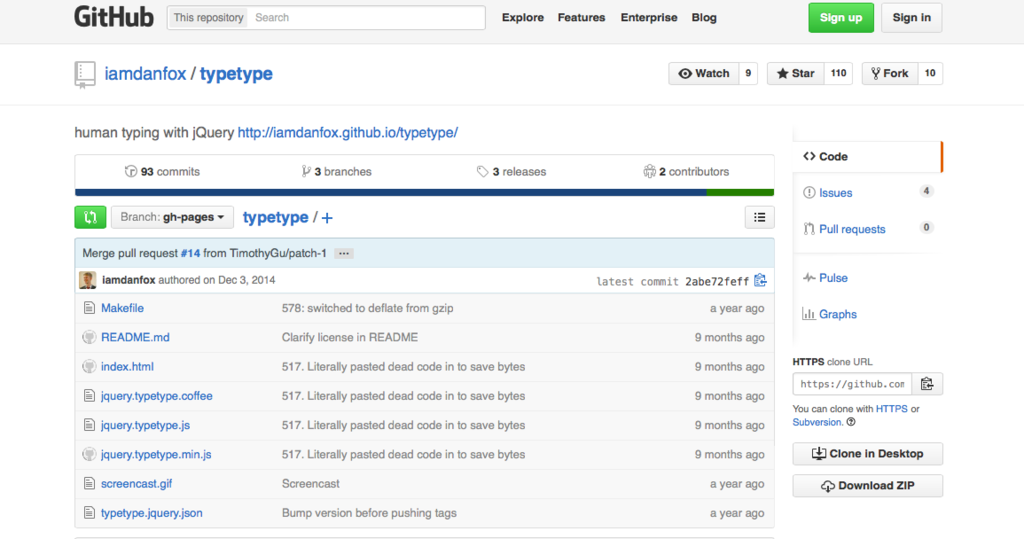The image size is (1024, 539).
Task: Open the Graphs tab
Action: point(868,314)
